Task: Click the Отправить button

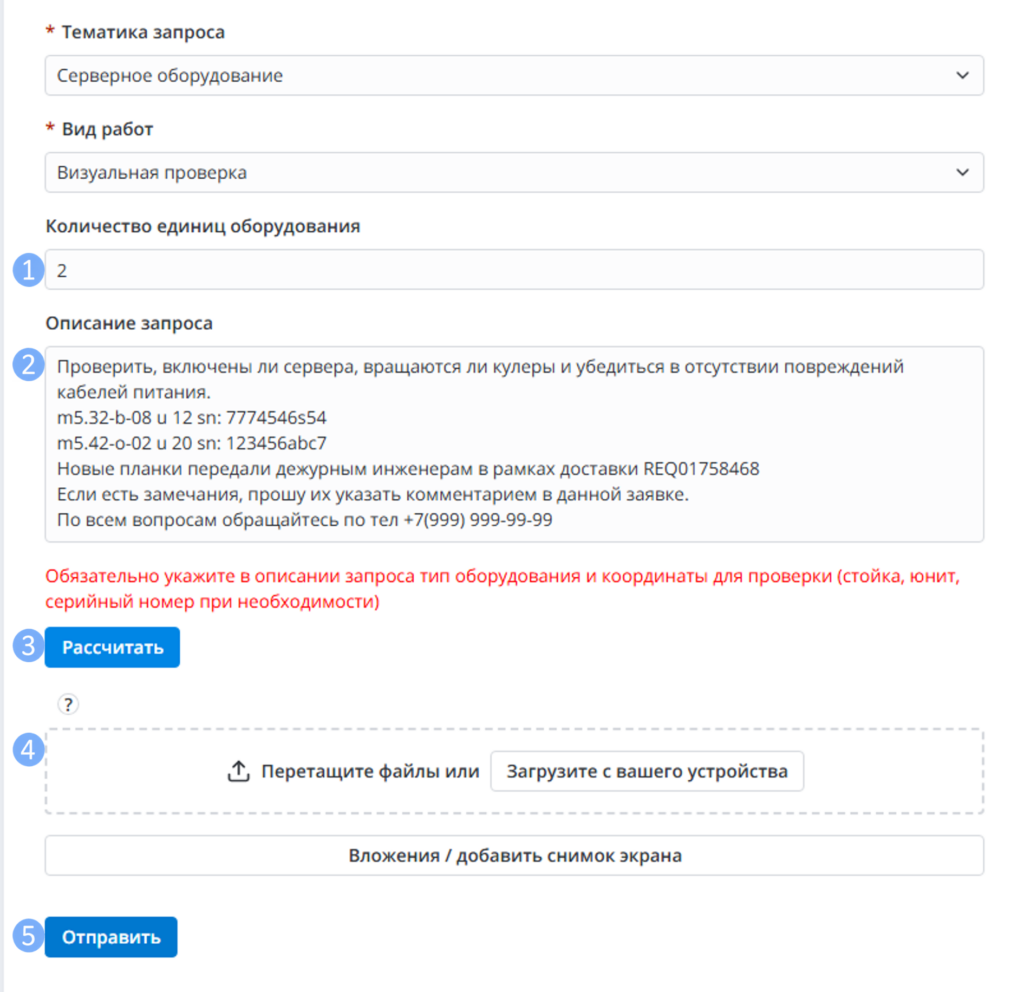Action: [111, 937]
